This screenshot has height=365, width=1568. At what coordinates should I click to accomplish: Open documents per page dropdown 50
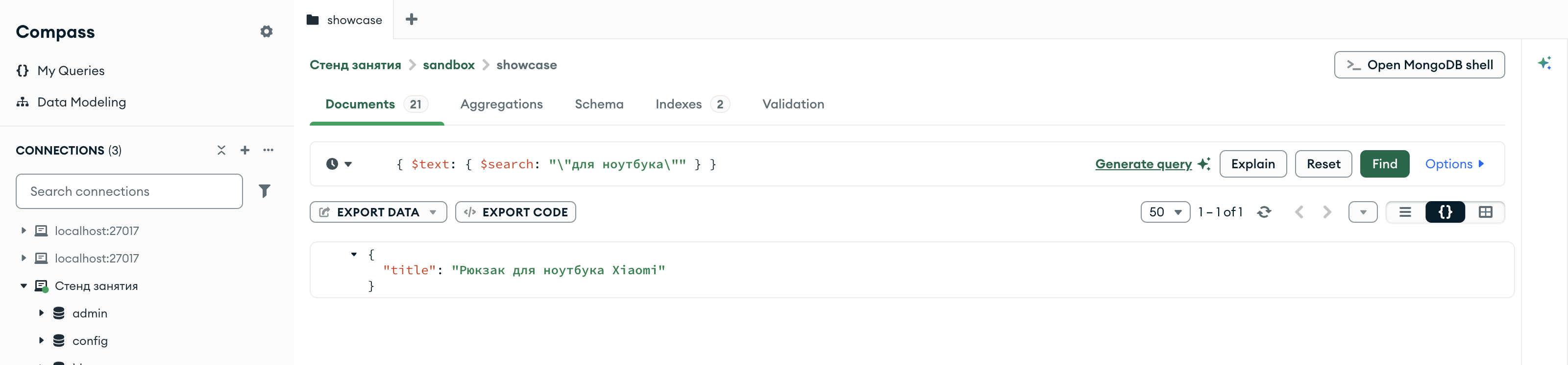coord(1165,212)
